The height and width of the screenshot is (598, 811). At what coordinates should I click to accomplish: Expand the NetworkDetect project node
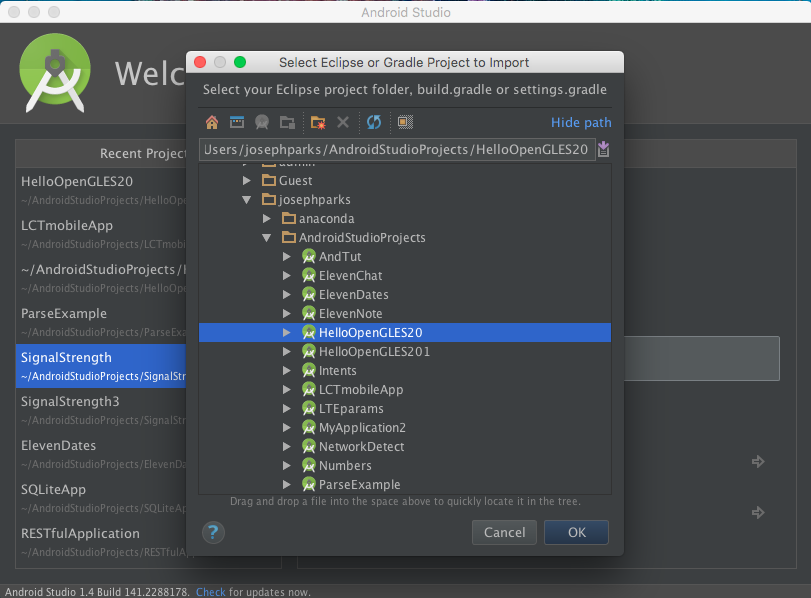pyautogui.click(x=287, y=446)
